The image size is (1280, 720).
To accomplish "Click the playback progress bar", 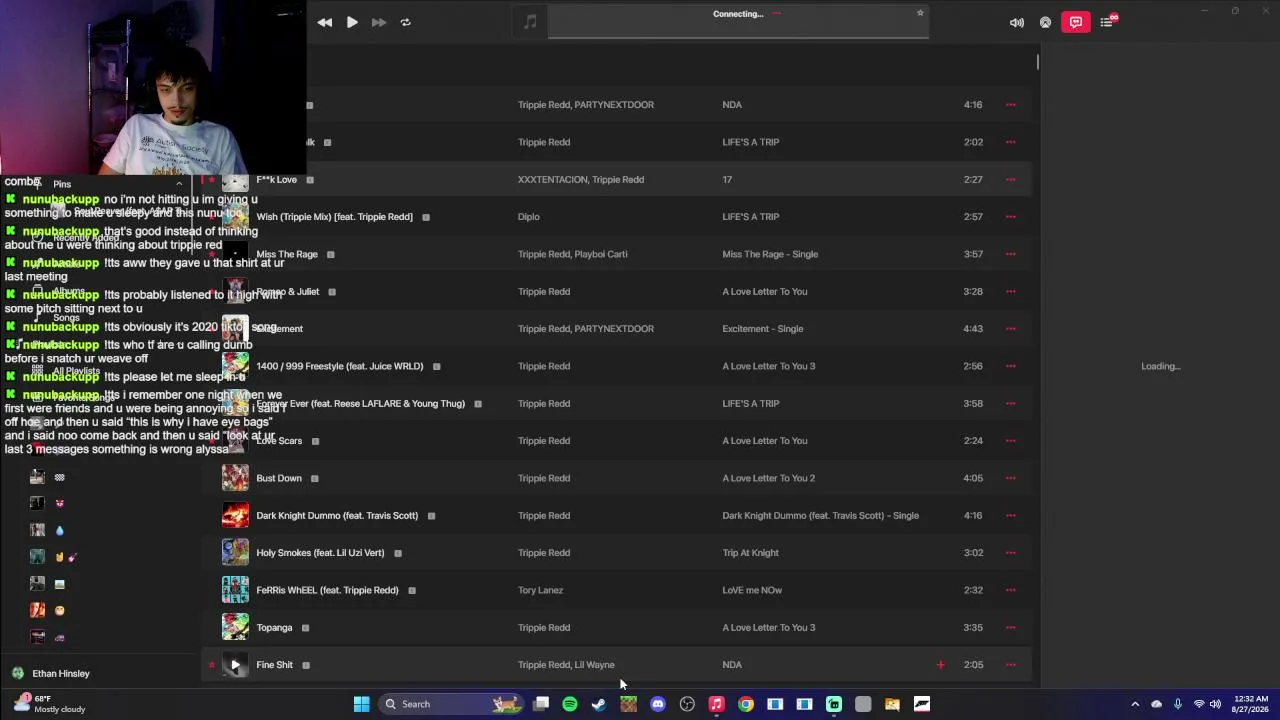I will (x=738, y=37).
